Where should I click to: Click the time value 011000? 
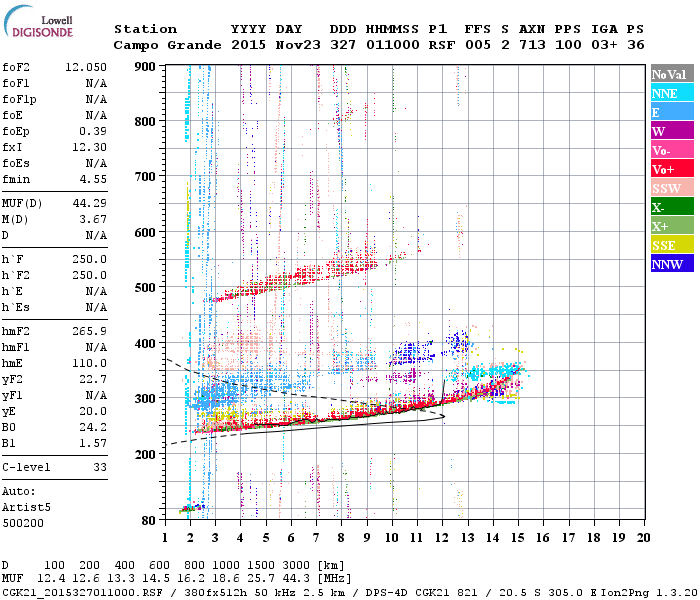point(392,45)
